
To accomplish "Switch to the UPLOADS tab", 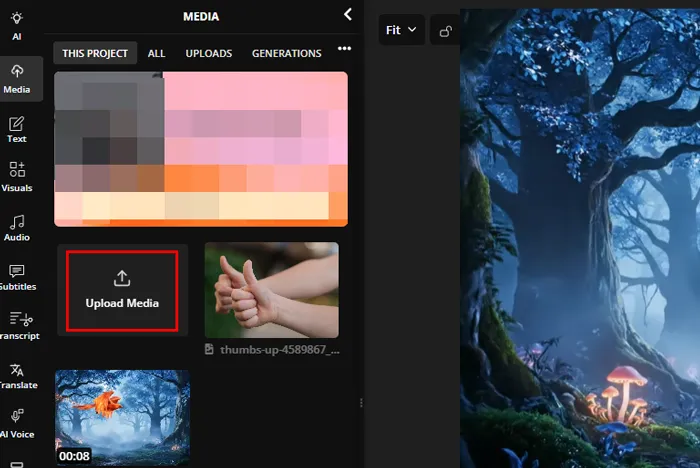I will tap(208, 53).
